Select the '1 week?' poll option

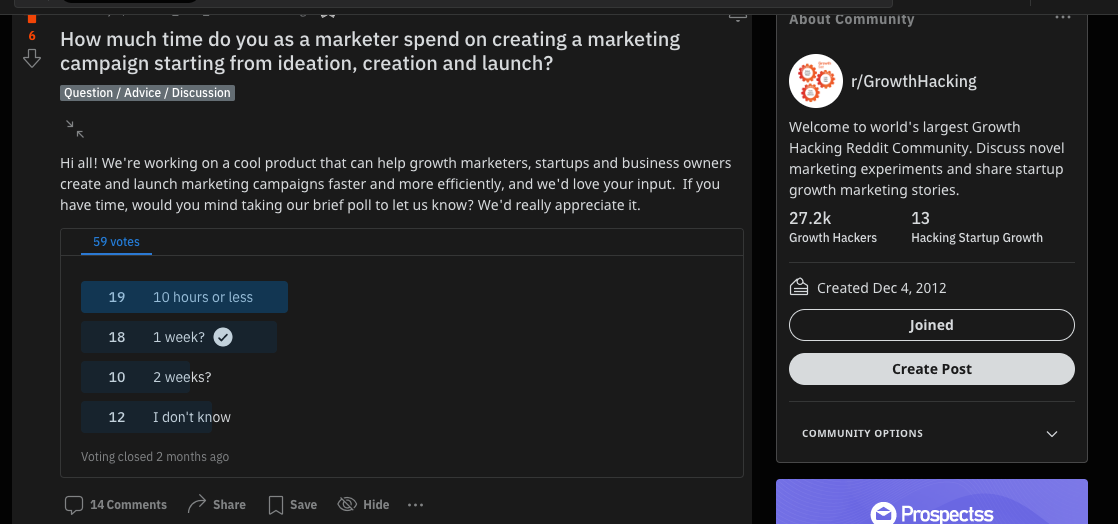point(179,337)
